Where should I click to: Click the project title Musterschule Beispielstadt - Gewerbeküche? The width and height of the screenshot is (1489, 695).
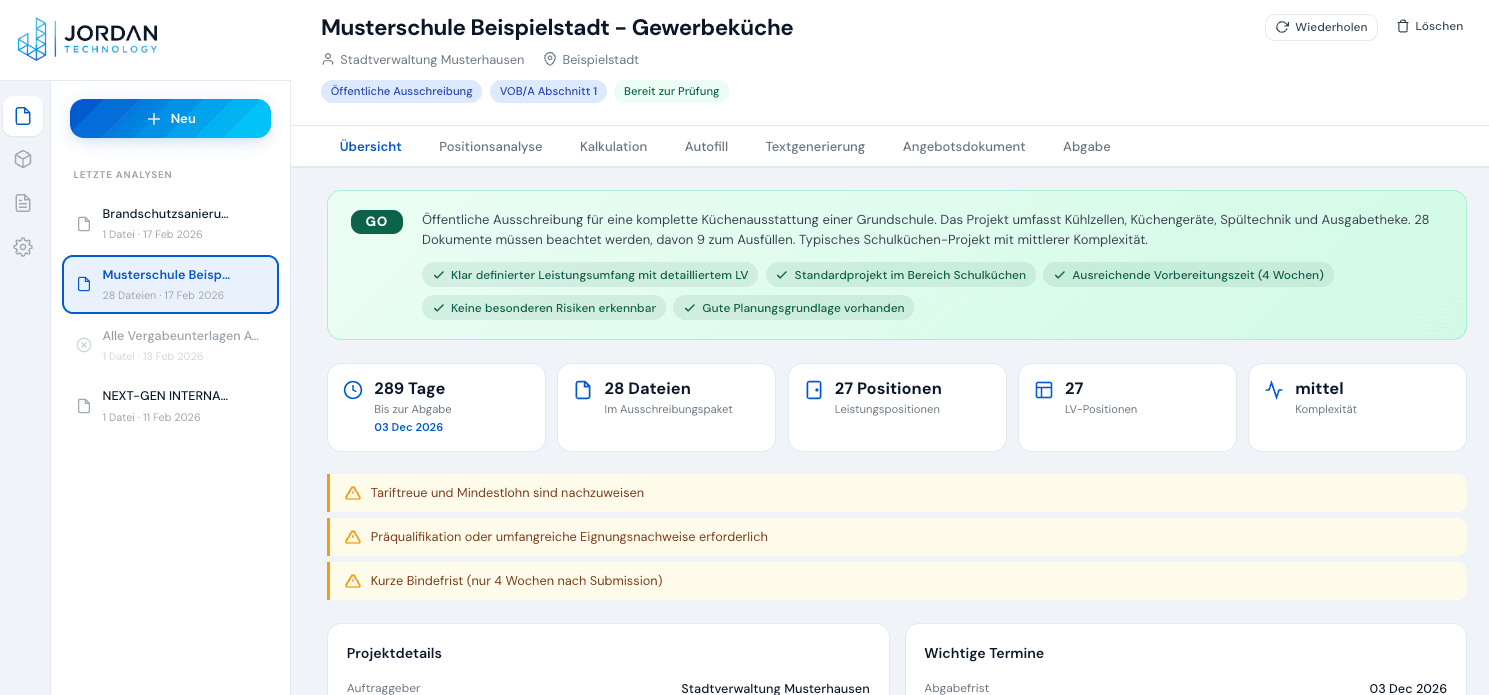pos(557,28)
